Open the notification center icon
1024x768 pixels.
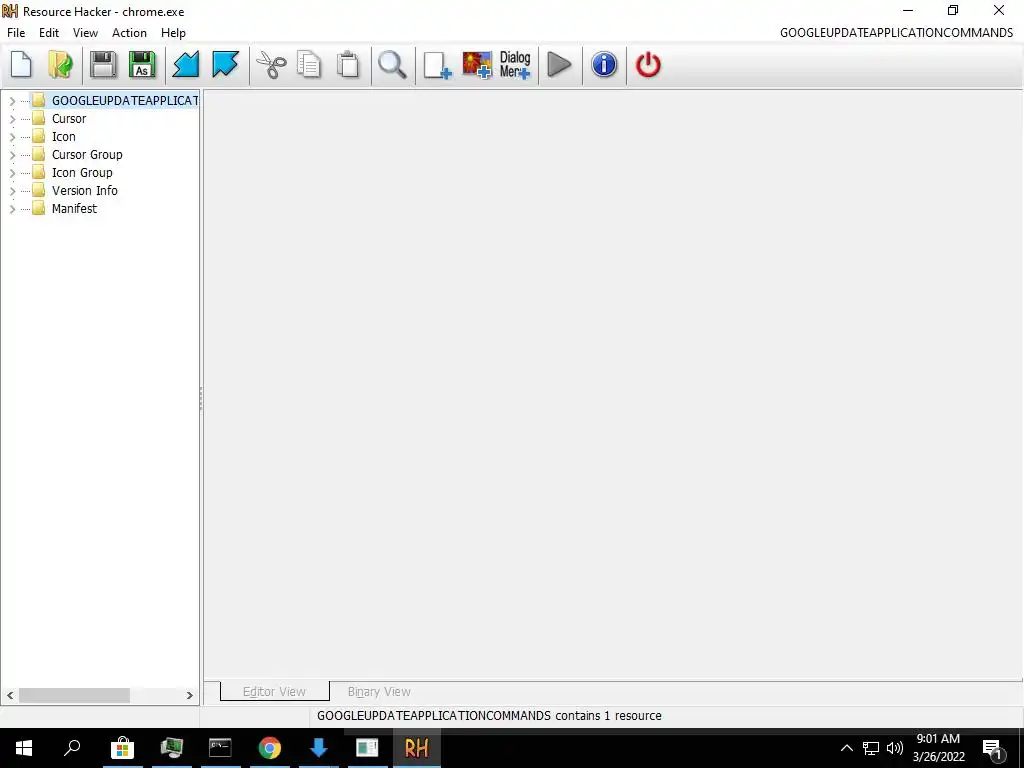(x=993, y=749)
